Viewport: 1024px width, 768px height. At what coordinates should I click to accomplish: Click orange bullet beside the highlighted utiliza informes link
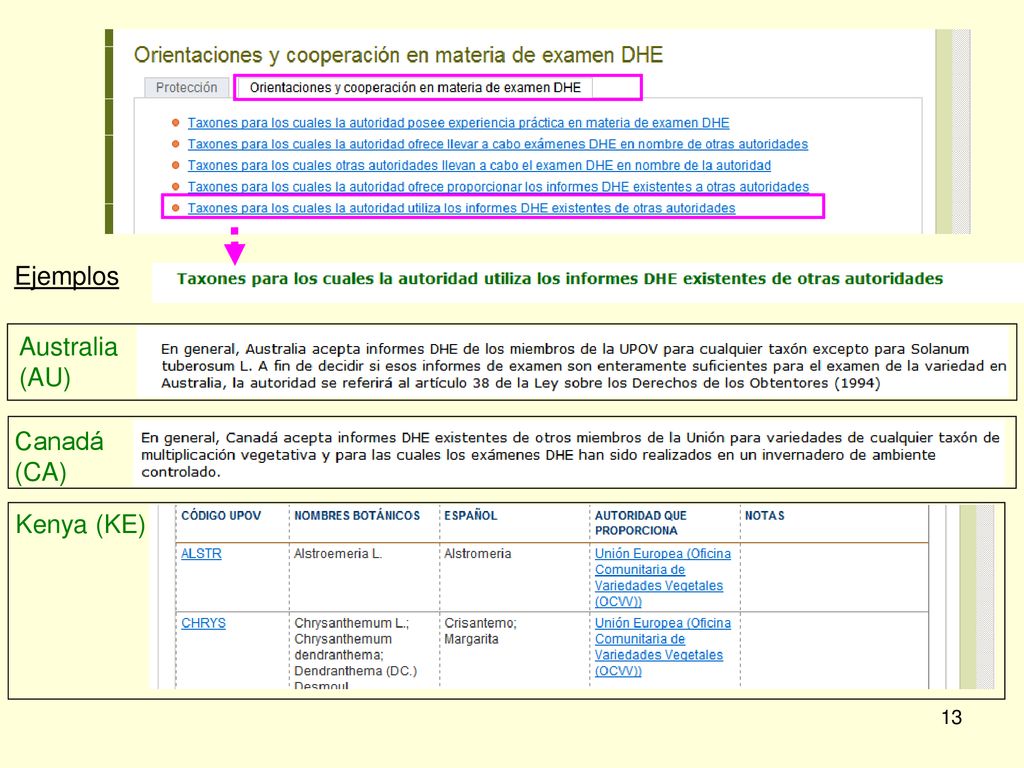pos(175,208)
